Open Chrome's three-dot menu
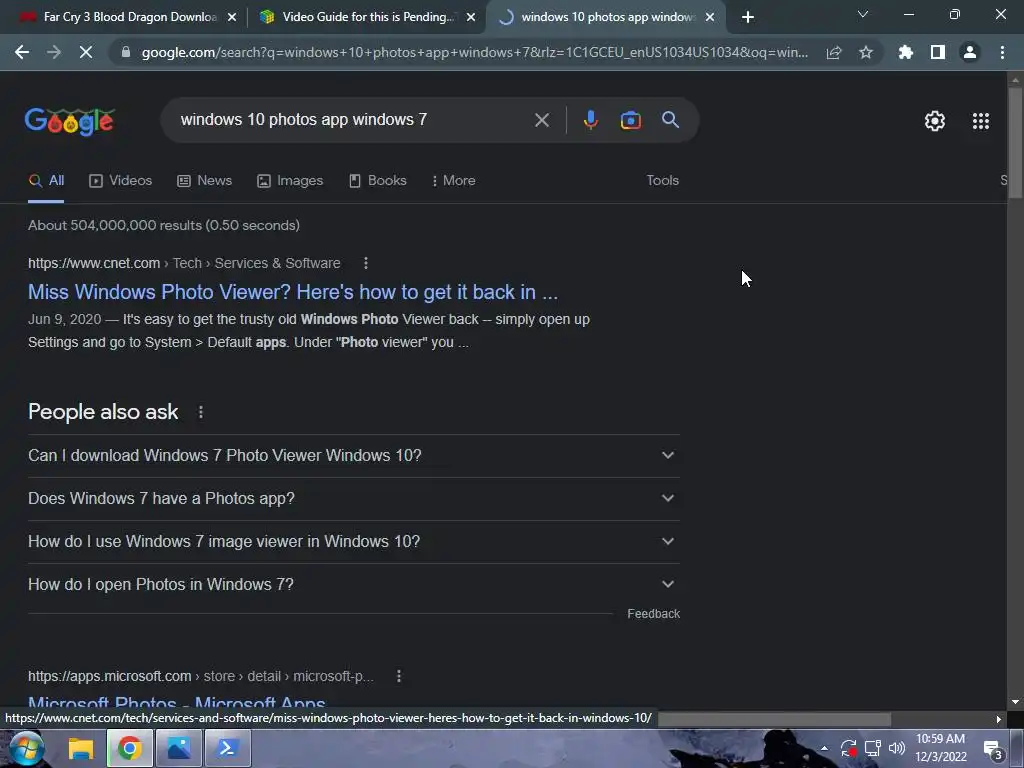Image resolution: width=1024 pixels, height=768 pixels. click(1002, 52)
